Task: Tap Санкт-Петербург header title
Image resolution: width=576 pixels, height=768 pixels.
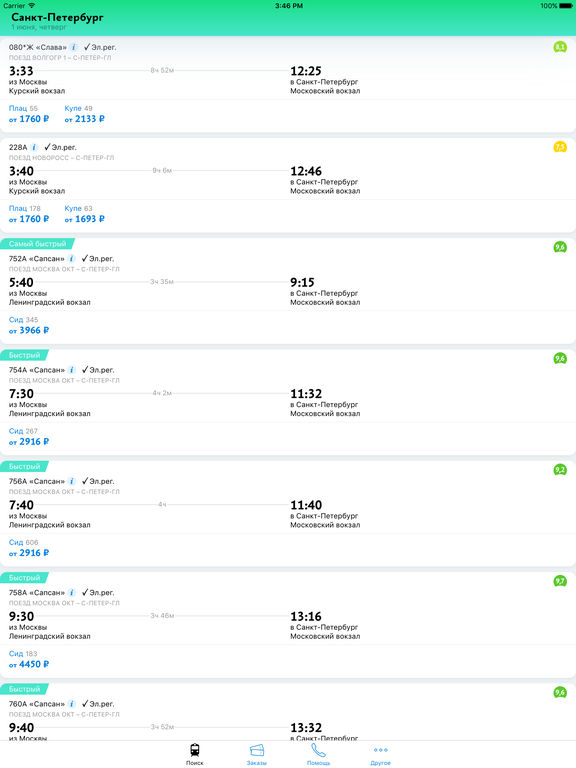Action: click(x=57, y=17)
